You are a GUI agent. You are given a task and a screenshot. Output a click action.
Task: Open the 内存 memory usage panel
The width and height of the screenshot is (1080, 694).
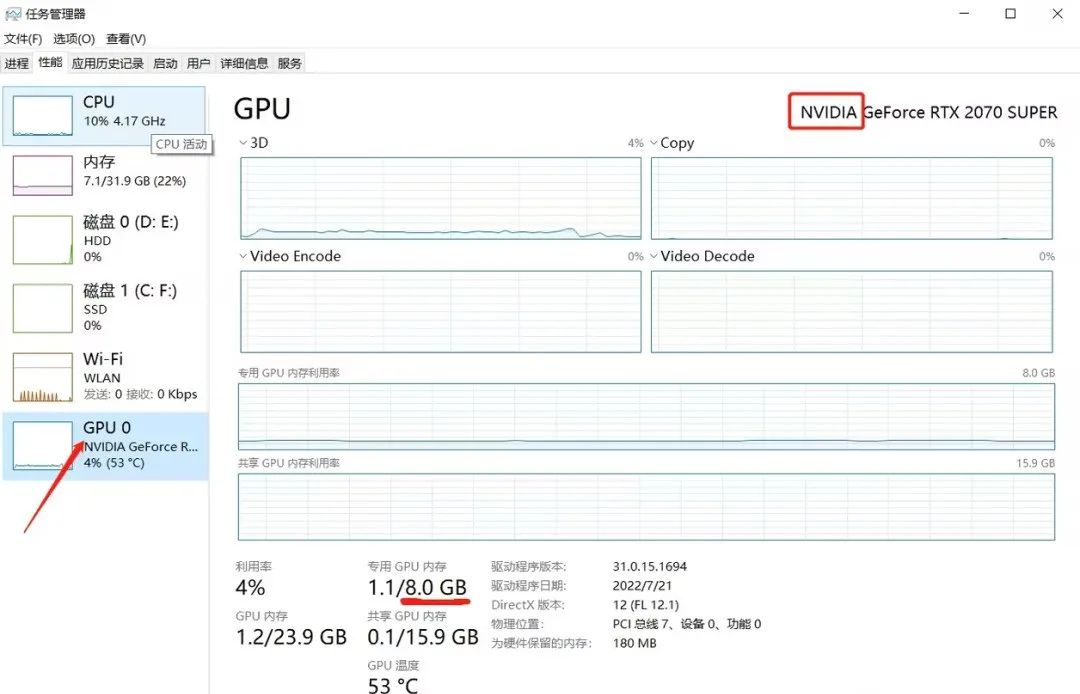(105, 175)
